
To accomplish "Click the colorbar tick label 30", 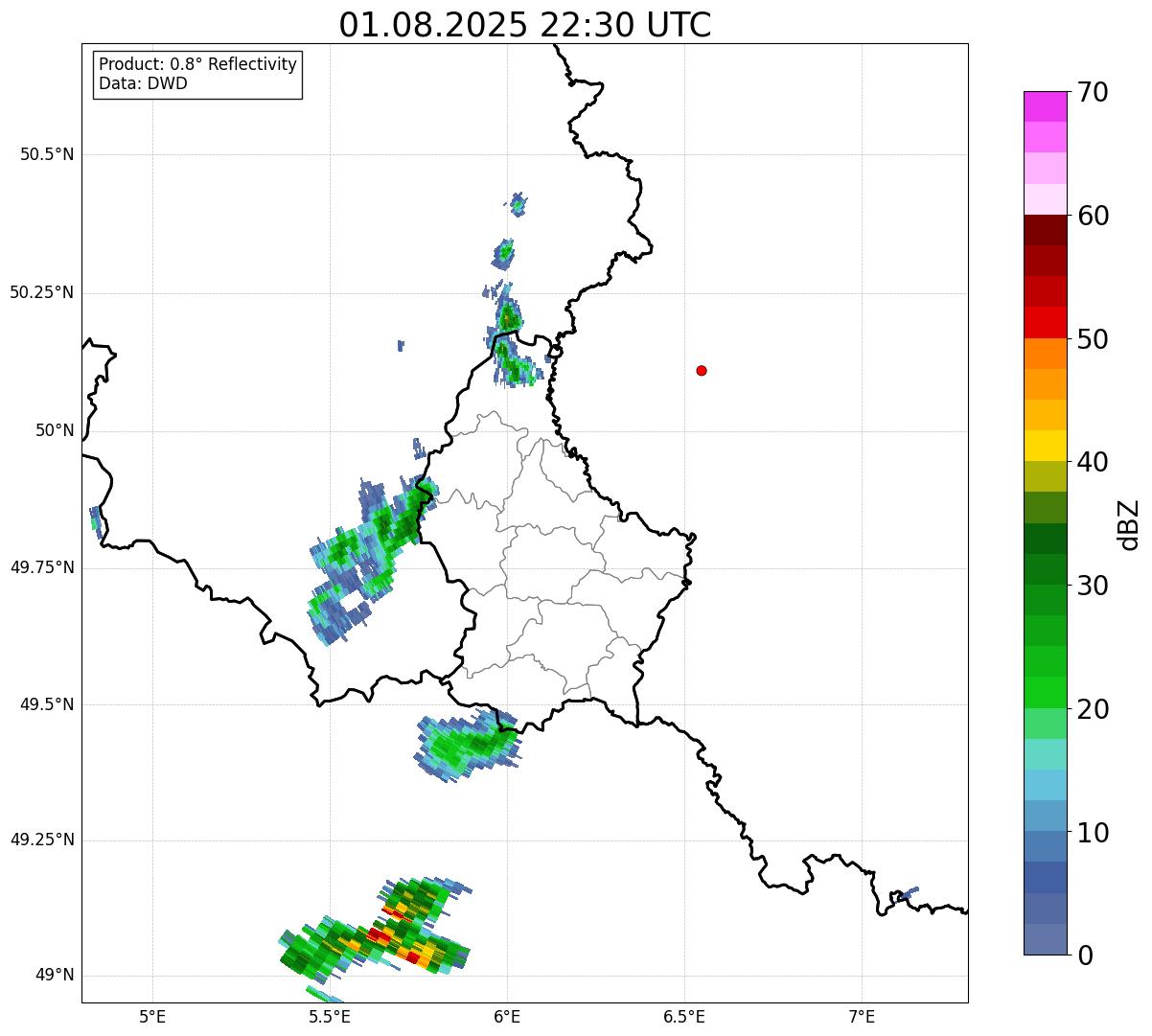I will [1093, 586].
